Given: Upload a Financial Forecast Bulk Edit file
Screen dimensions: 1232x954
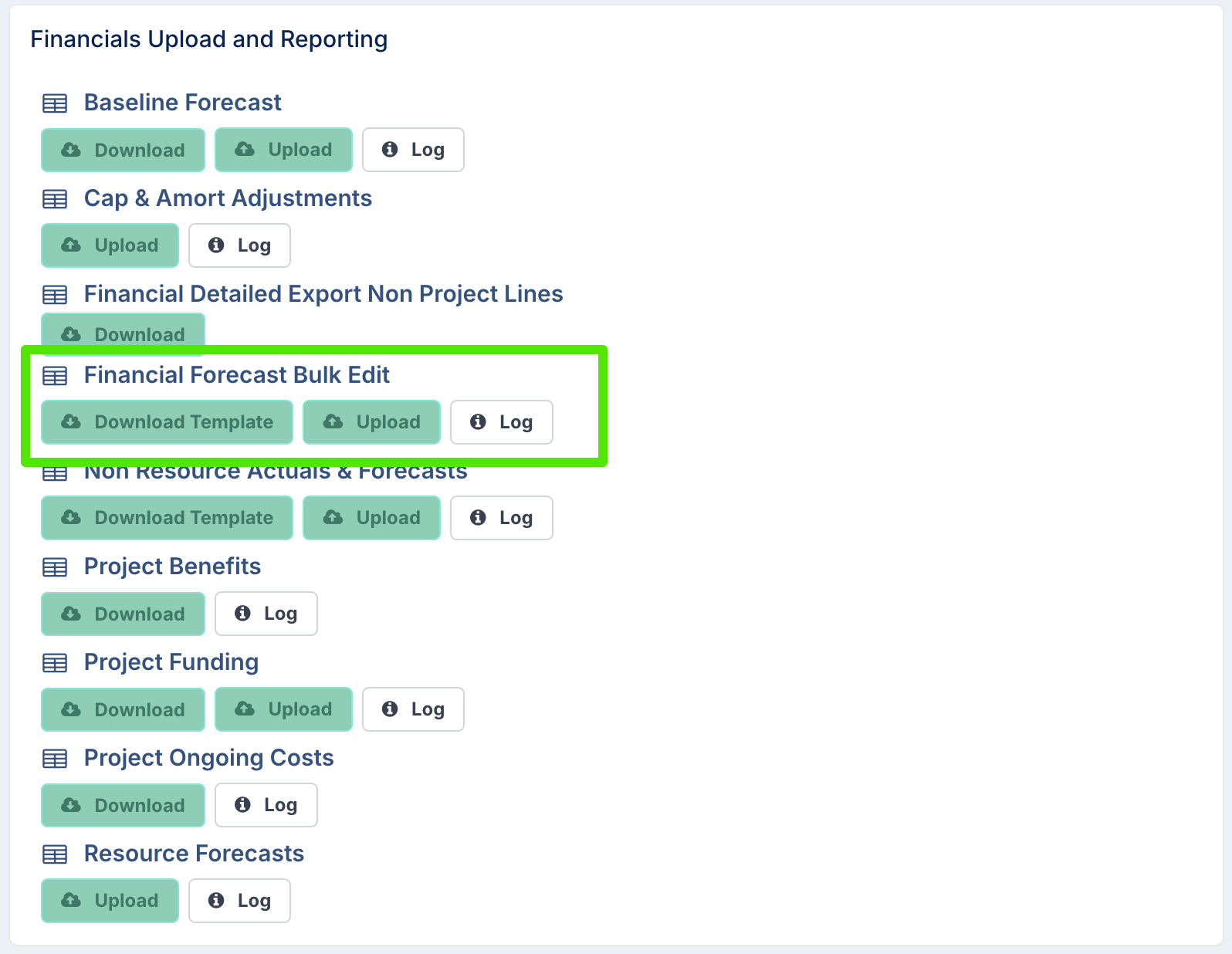Looking at the screenshot, I should (x=371, y=422).
